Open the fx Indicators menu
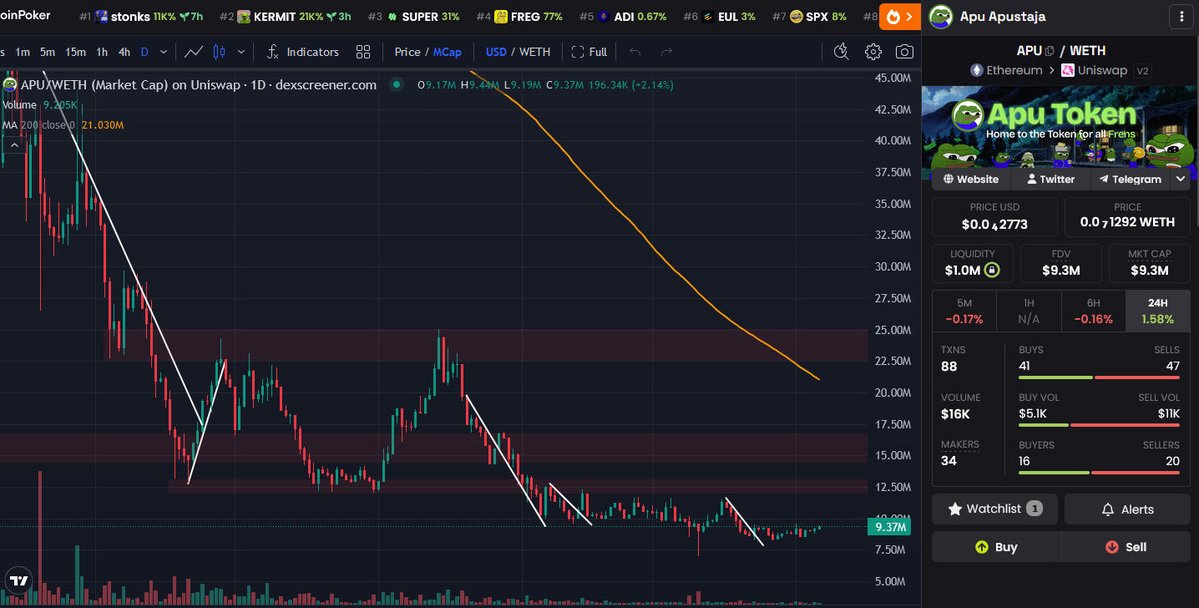The height and width of the screenshot is (608, 1199). pos(303,52)
